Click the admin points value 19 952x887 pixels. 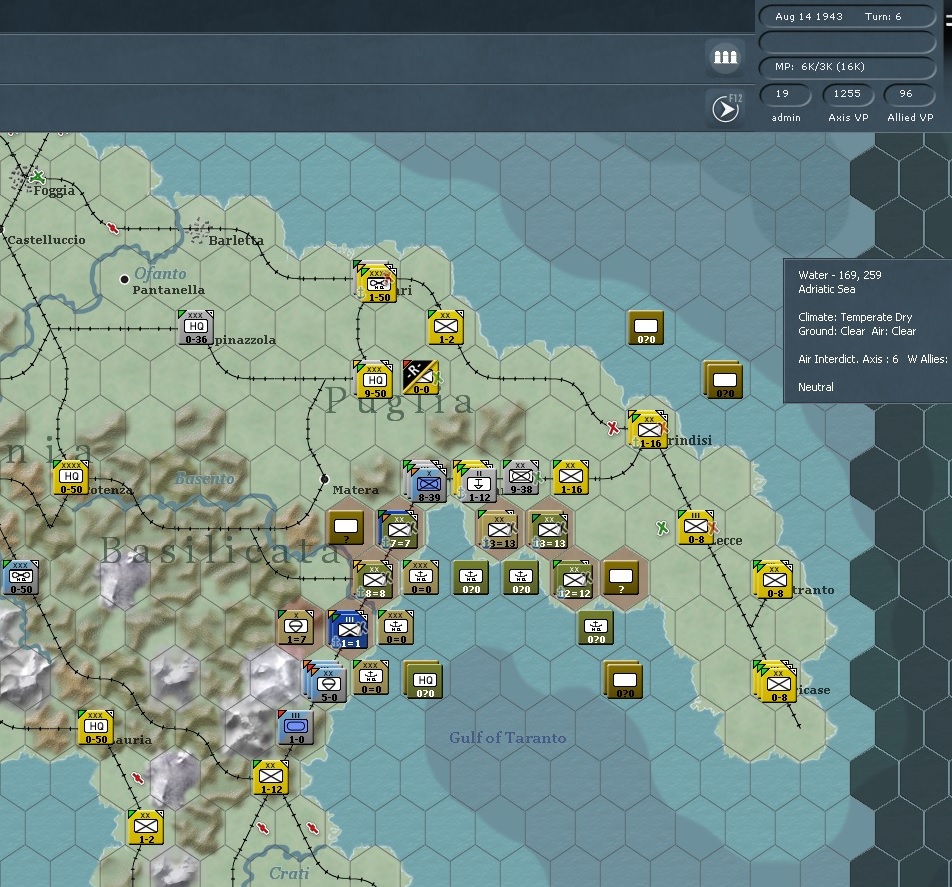point(785,94)
